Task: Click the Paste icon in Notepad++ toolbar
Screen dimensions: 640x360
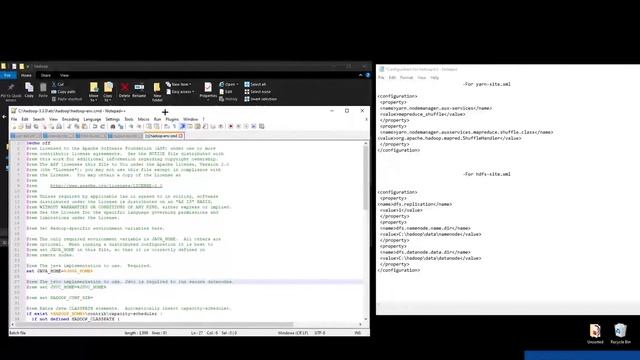Action: pos(84,127)
